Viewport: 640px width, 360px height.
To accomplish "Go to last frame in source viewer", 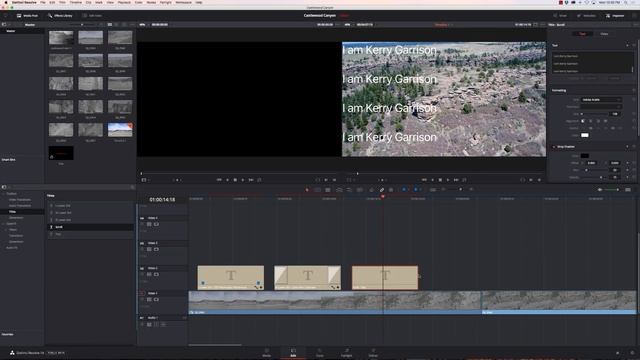I will (x=251, y=180).
